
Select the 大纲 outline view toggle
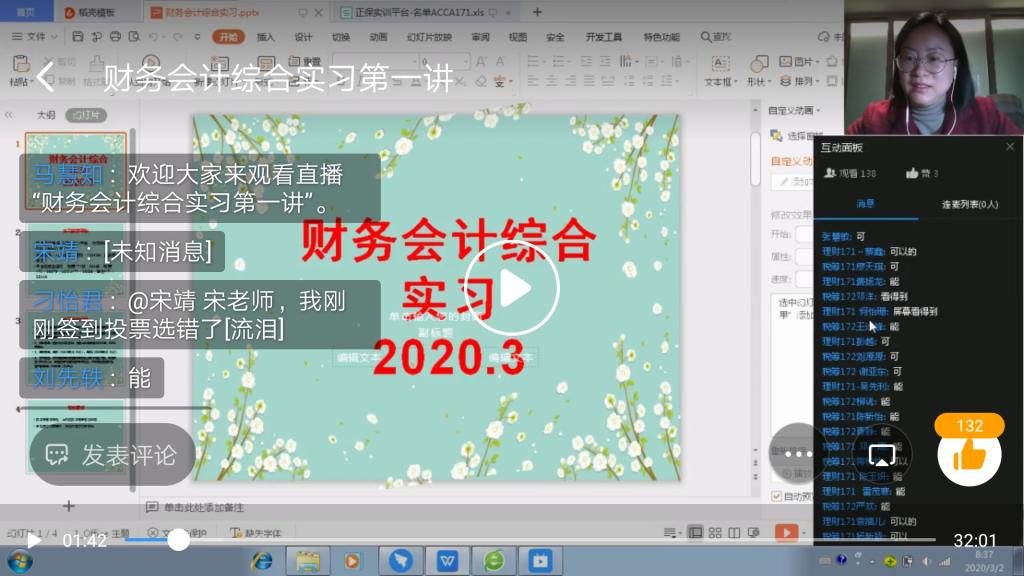click(x=45, y=115)
